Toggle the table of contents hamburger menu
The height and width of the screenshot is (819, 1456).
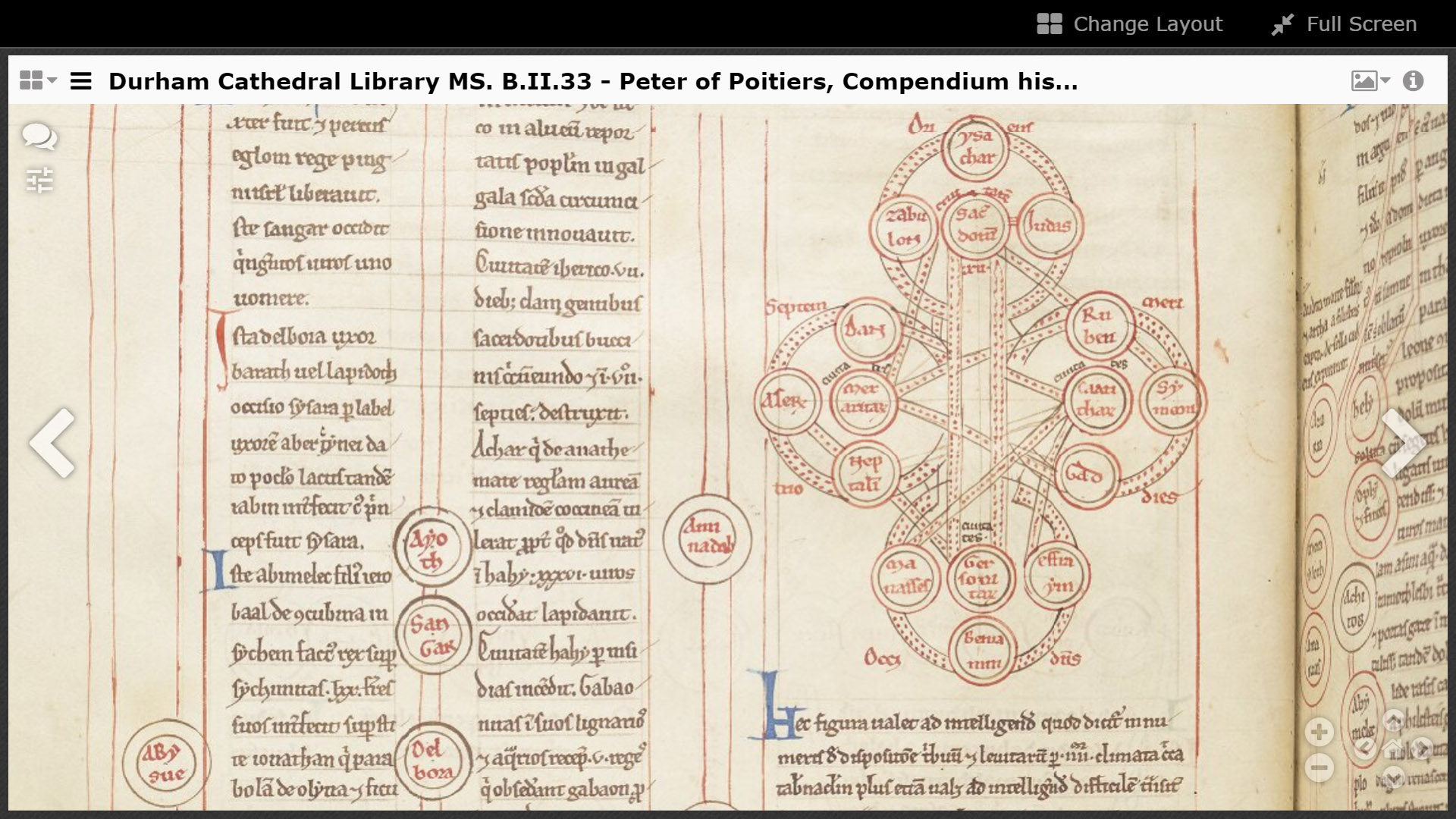click(81, 81)
